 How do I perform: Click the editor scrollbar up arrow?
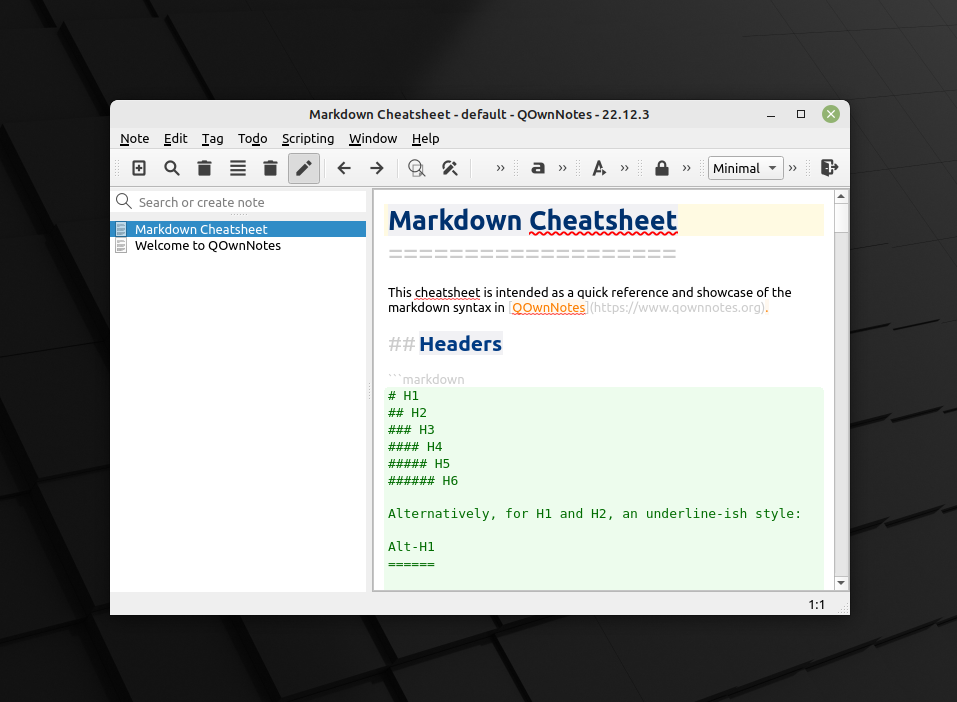pos(841,197)
